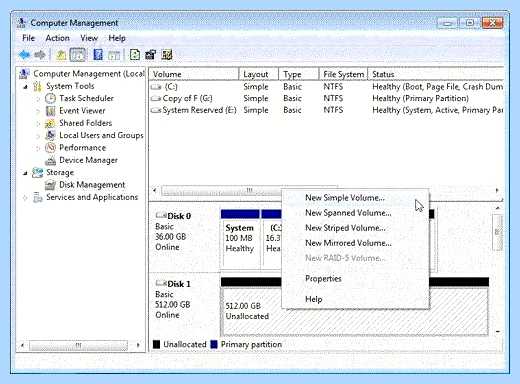Click the blue Help toolbar icon
The image size is (520, 384).
[x=98, y=55]
